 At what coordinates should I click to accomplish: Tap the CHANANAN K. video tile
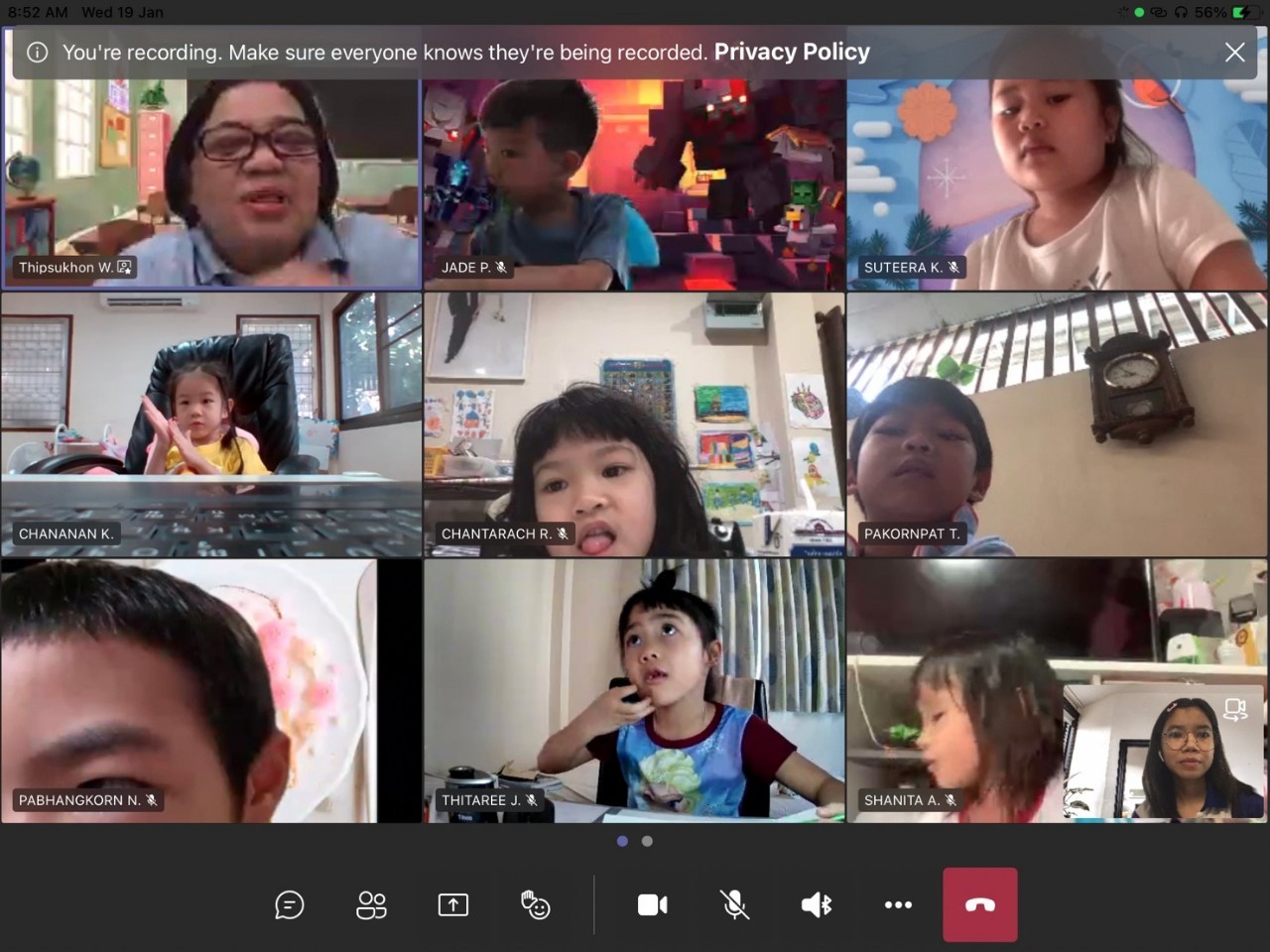[x=211, y=423]
